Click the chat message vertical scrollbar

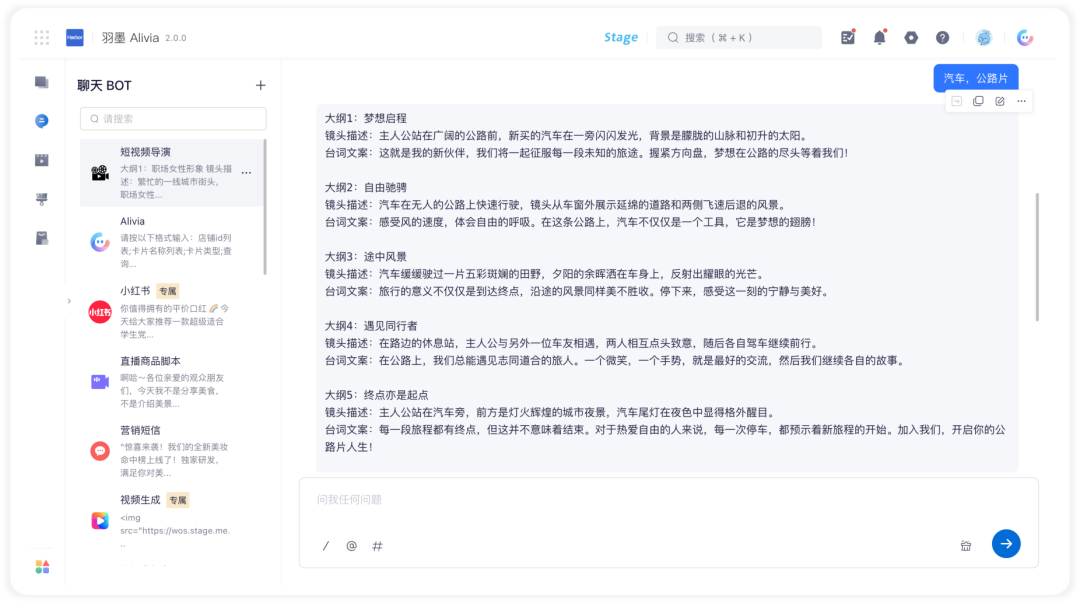[x=1037, y=256]
